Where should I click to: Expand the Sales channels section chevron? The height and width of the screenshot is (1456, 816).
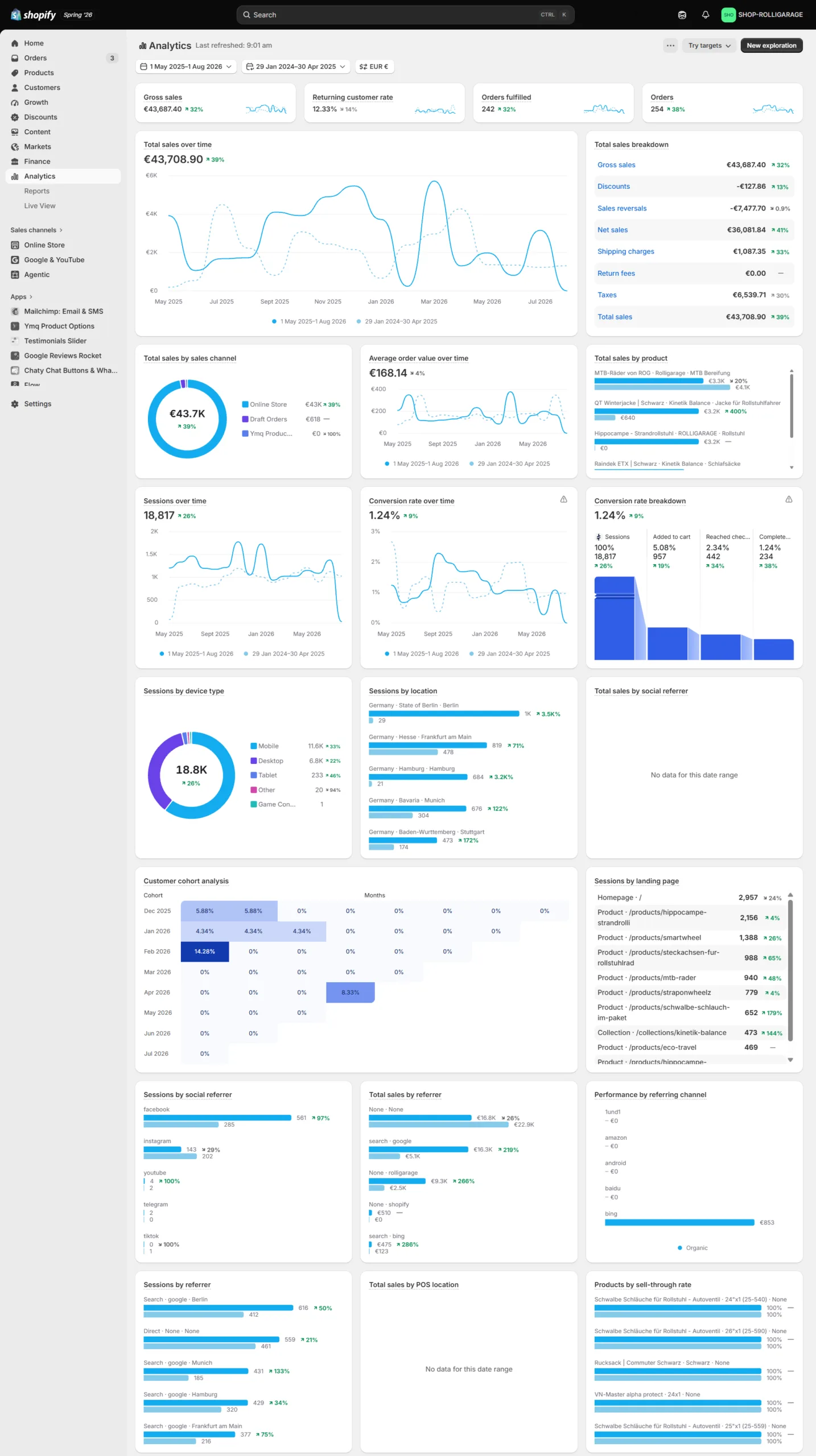pyautogui.click(x=61, y=230)
